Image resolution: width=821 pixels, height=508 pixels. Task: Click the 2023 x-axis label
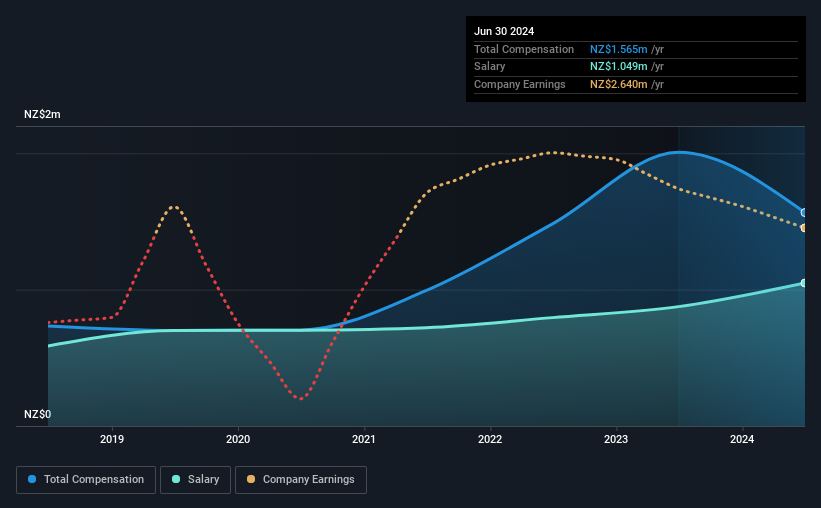click(616, 439)
